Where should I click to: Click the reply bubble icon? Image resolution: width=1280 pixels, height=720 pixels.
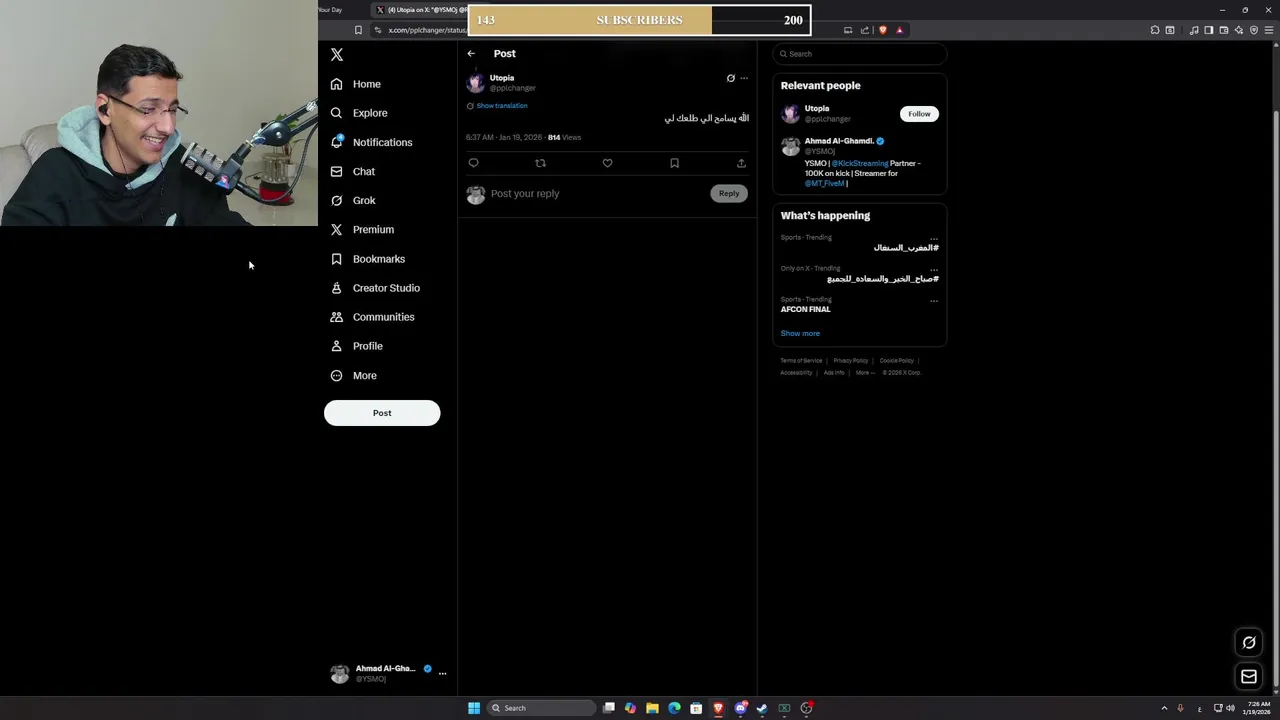point(474,163)
